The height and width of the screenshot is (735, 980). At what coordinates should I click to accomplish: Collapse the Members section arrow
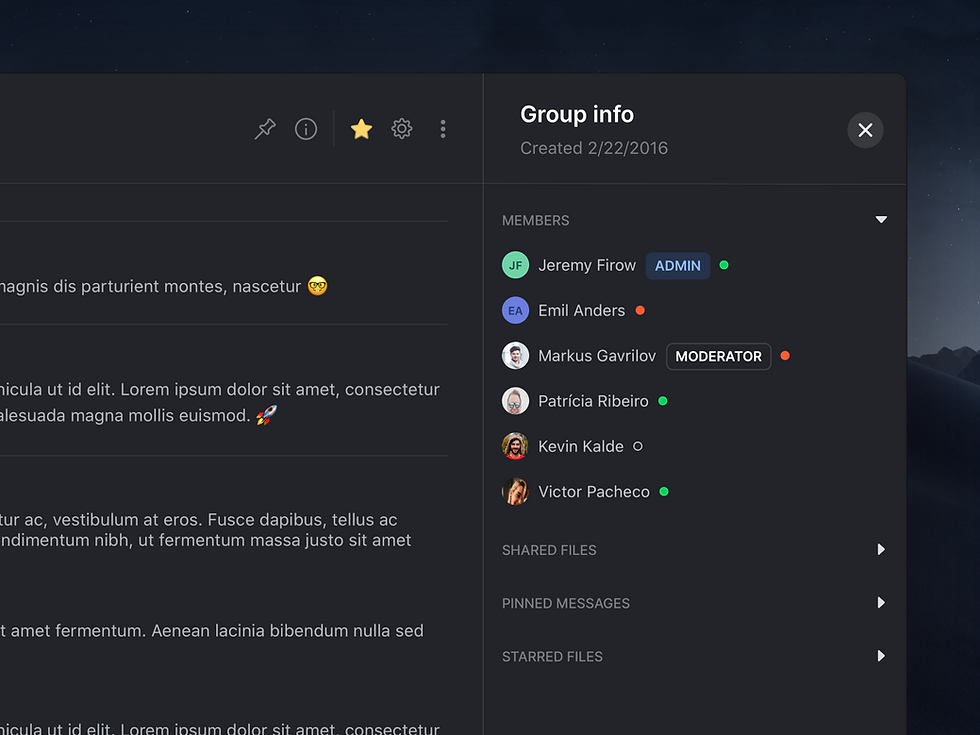(x=881, y=219)
